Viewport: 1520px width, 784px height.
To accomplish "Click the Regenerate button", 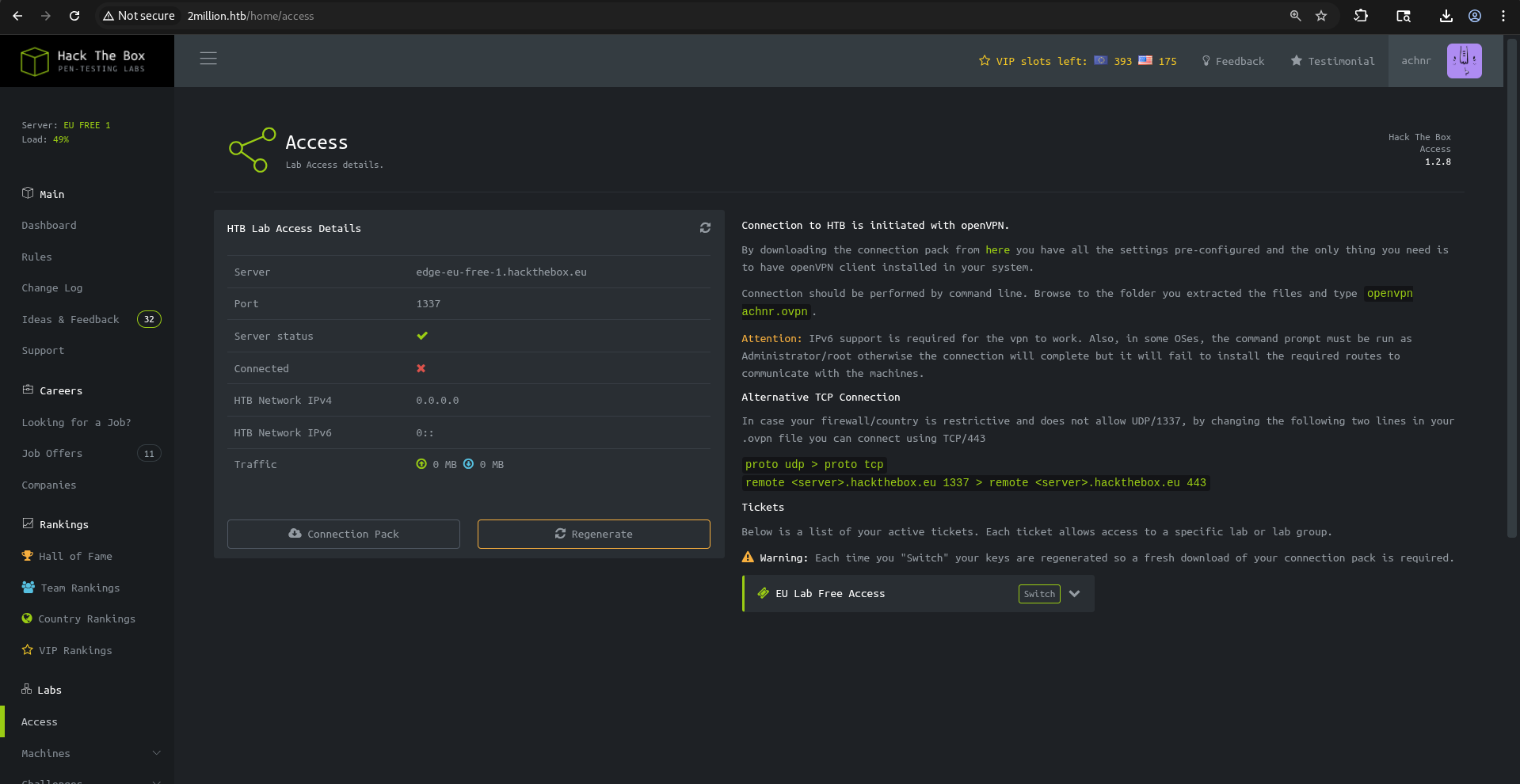I will point(594,534).
